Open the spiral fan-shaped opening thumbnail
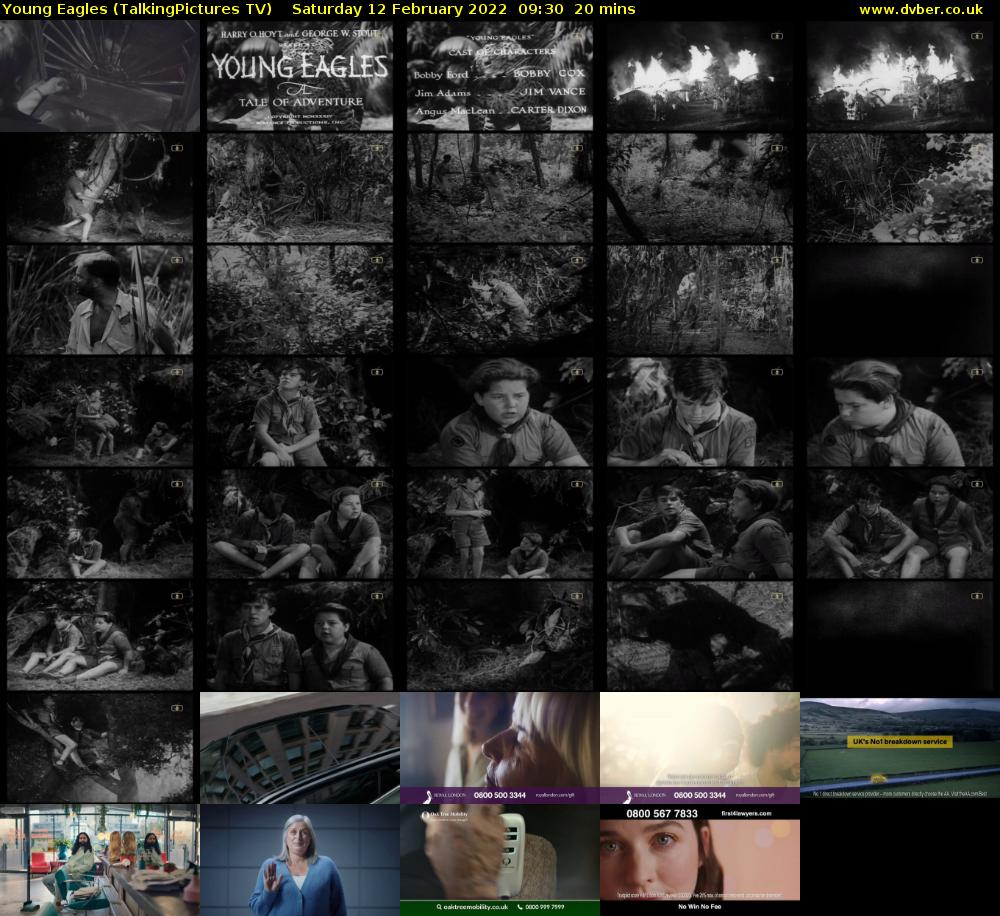Screen dimensions: 1000x916 [x=100, y=76]
